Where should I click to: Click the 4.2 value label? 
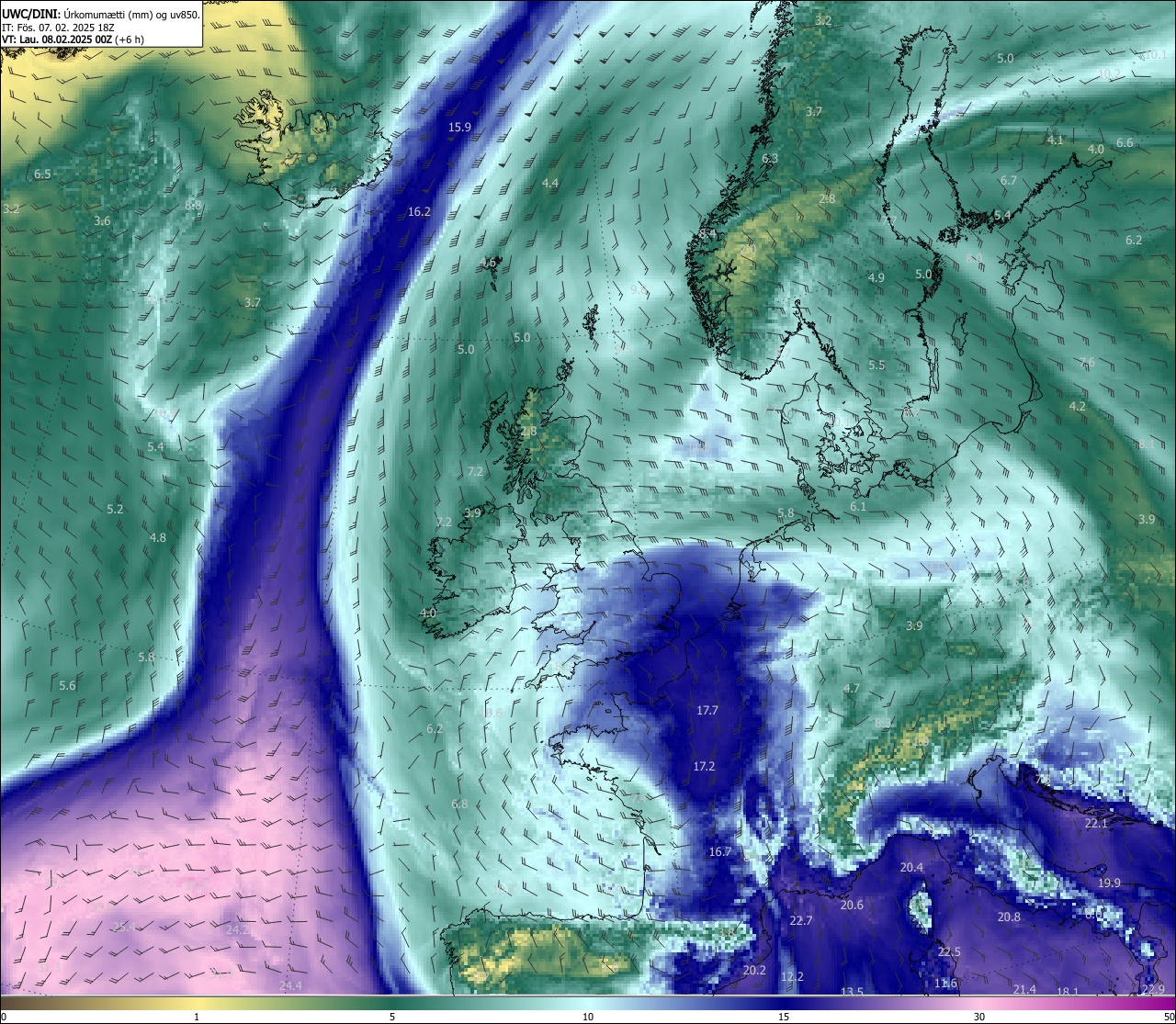point(1078,407)
